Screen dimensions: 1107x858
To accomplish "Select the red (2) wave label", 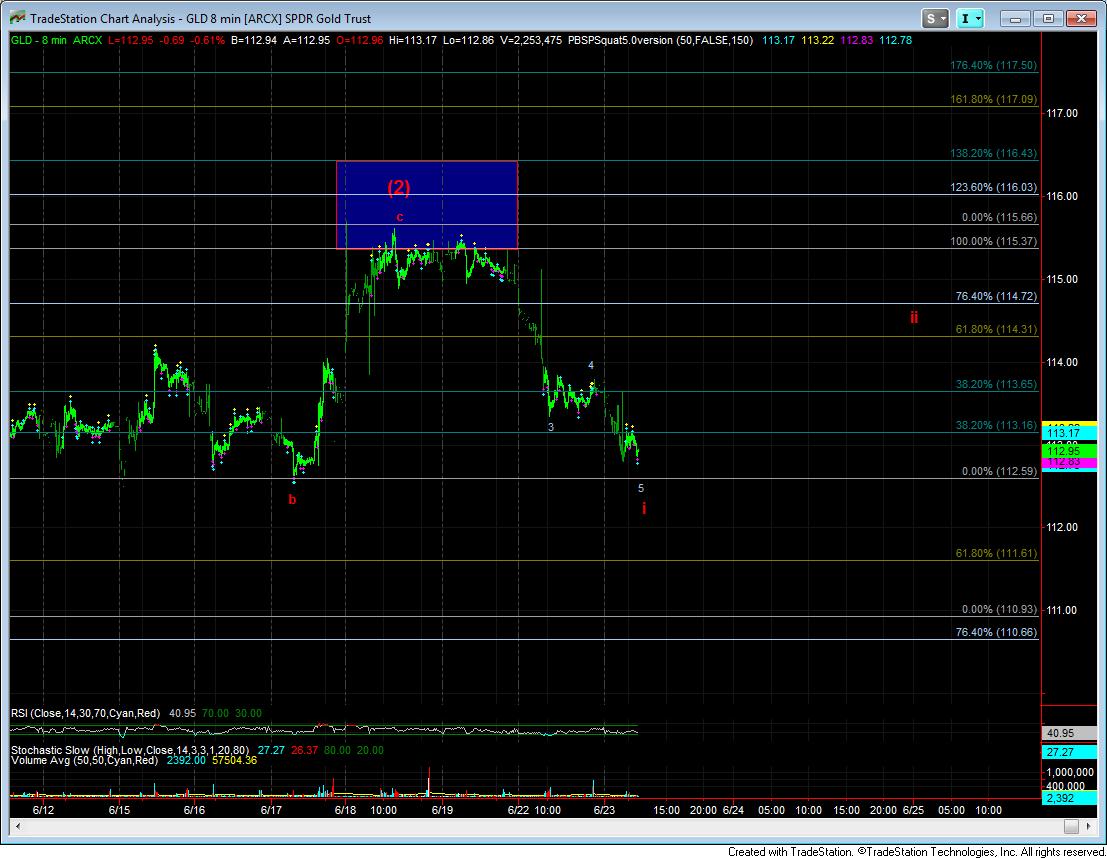I will [398, 187].
